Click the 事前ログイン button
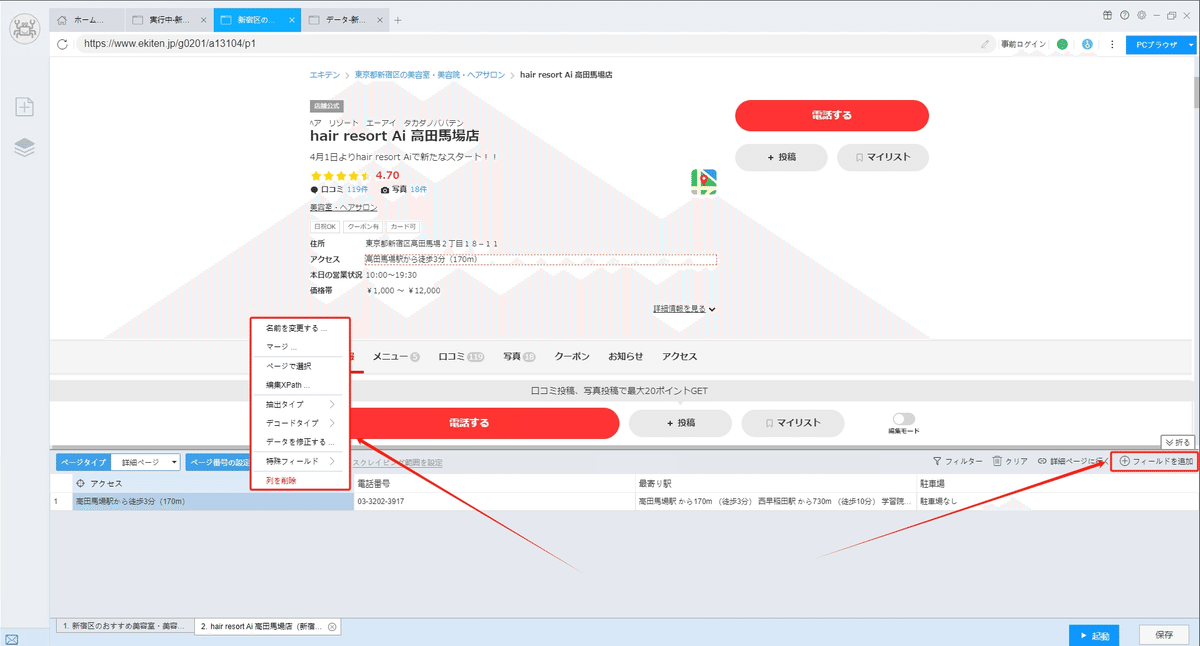 click(x=1023, y=44)
